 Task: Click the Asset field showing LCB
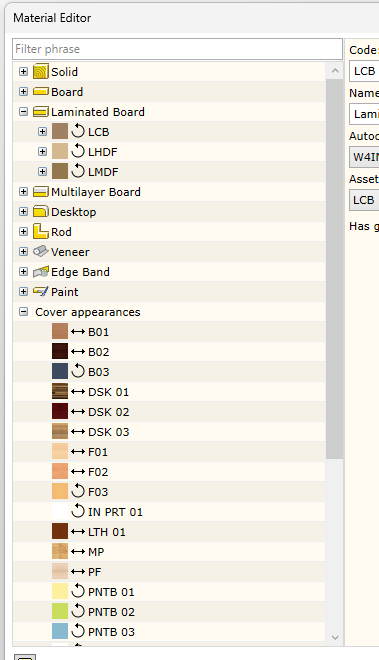pos(364,200)
